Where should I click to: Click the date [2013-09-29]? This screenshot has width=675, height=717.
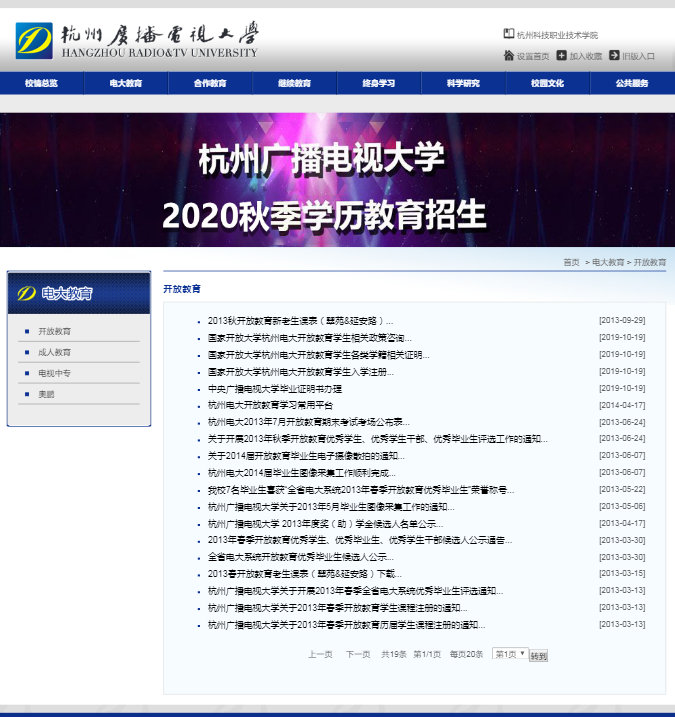click(622, 320)
